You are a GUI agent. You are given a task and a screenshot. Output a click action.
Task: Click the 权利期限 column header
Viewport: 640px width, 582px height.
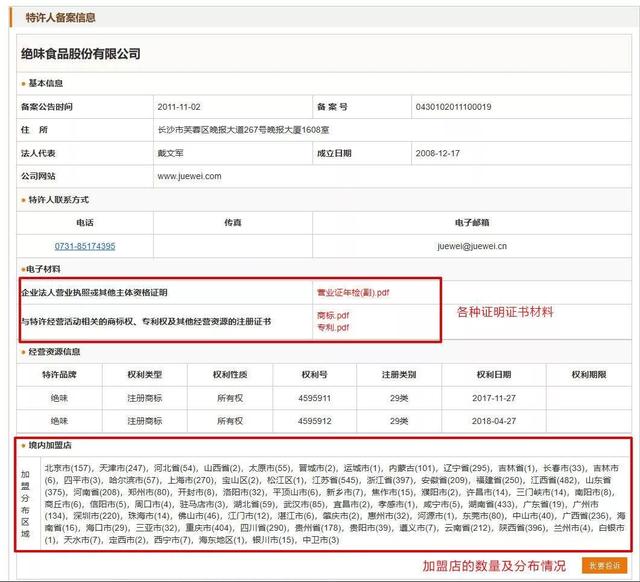point(589,375)
